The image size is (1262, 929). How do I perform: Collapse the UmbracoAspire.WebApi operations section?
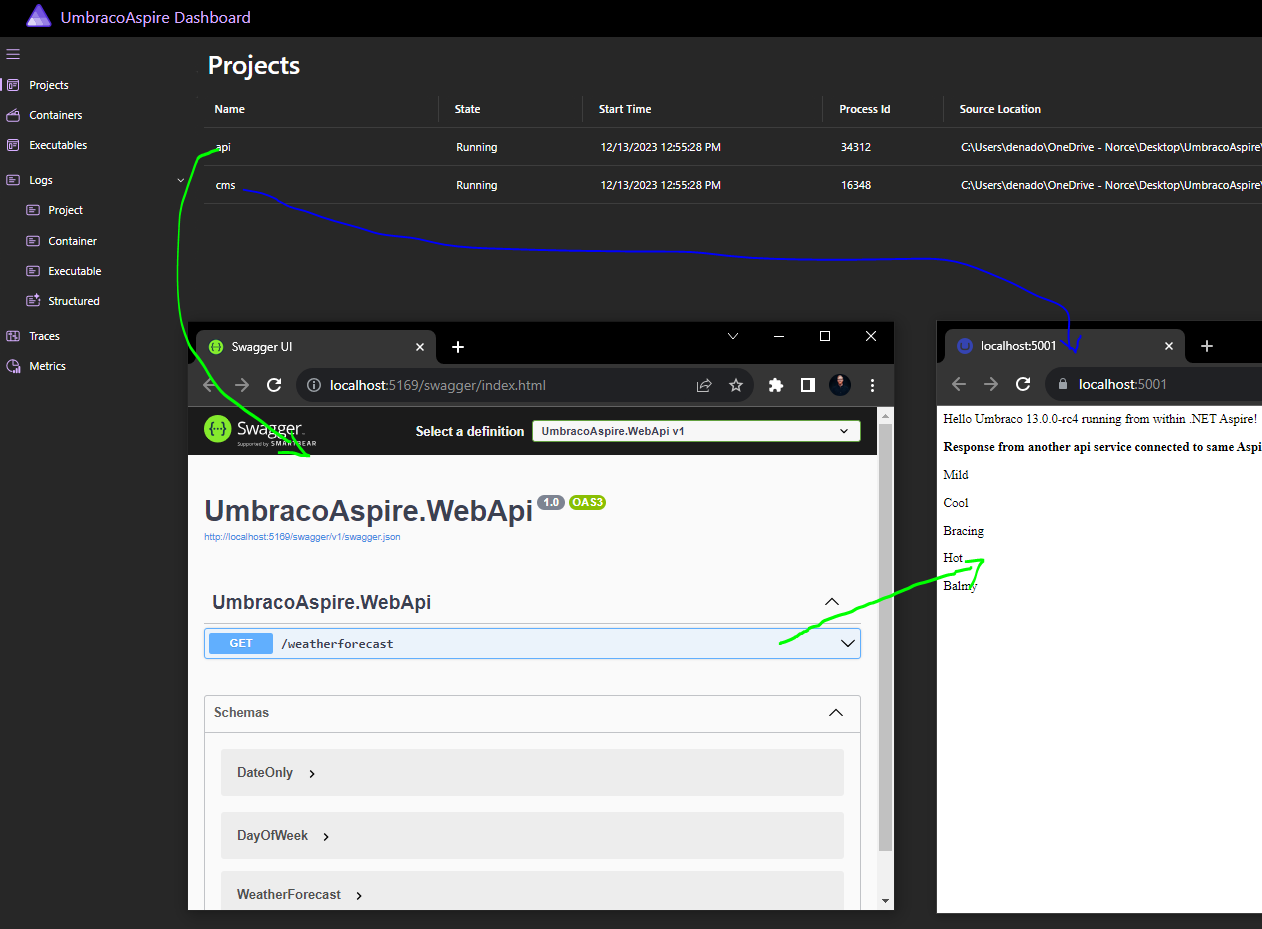[x=830, y=602]
